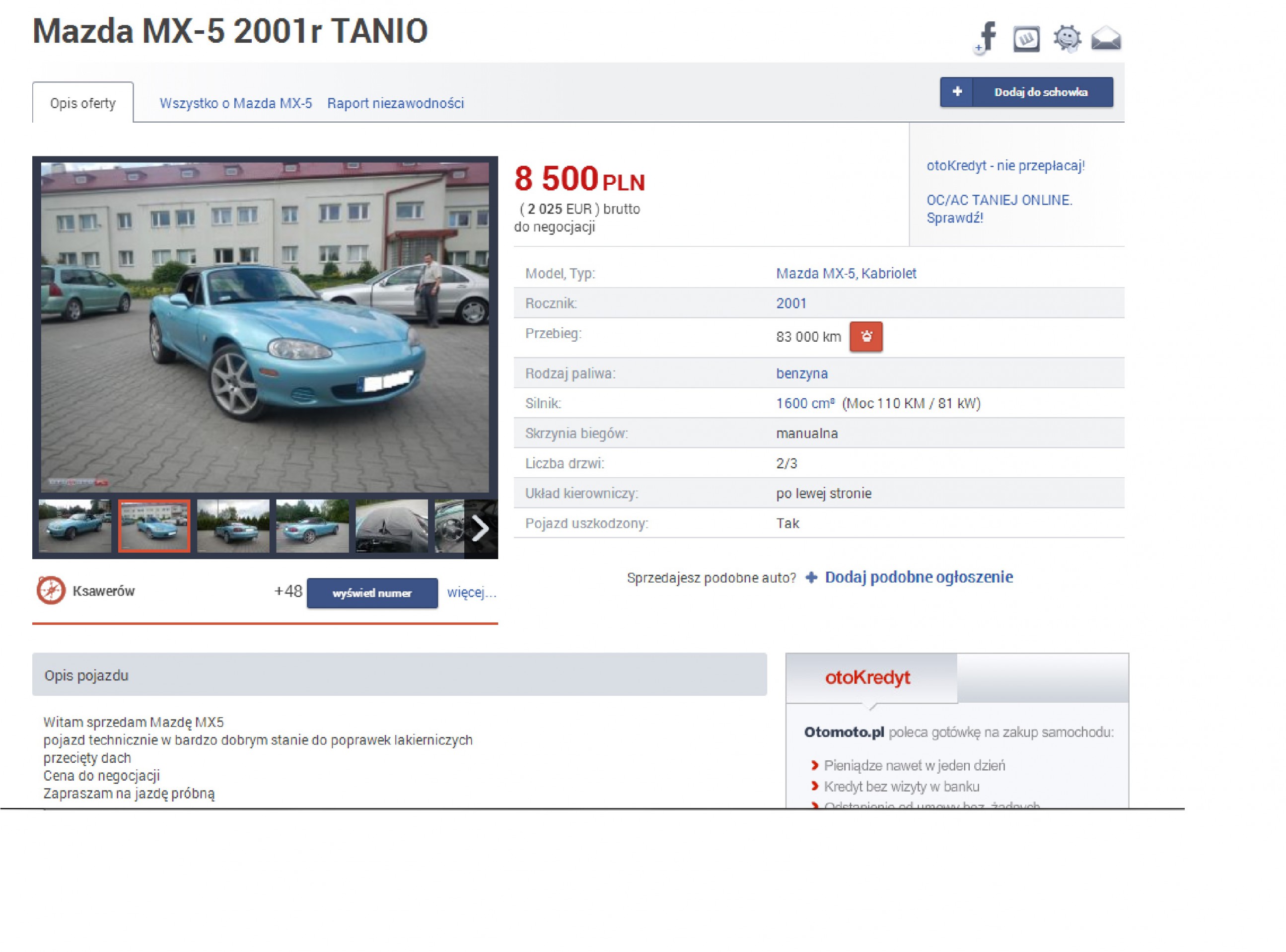This screenshot has width=1286, height=952.
Task: Click the przecięty dach description line
Action: pyautogui.click(x=87, y=758)
